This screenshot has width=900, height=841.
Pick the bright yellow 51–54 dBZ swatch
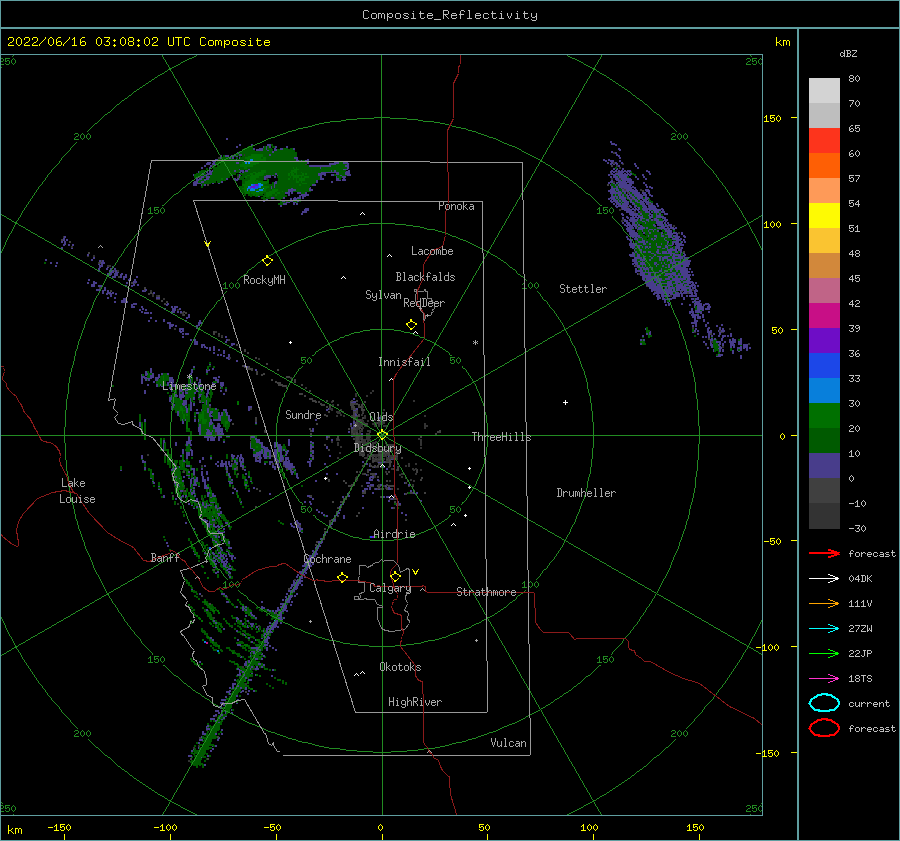click(x=824, y=216)
